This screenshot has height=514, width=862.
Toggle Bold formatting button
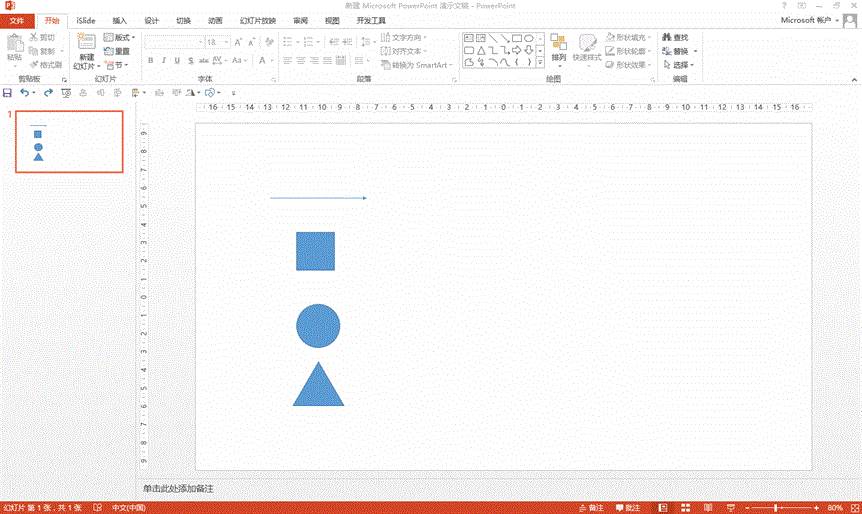pyautogui.click(x=151, y=60)
